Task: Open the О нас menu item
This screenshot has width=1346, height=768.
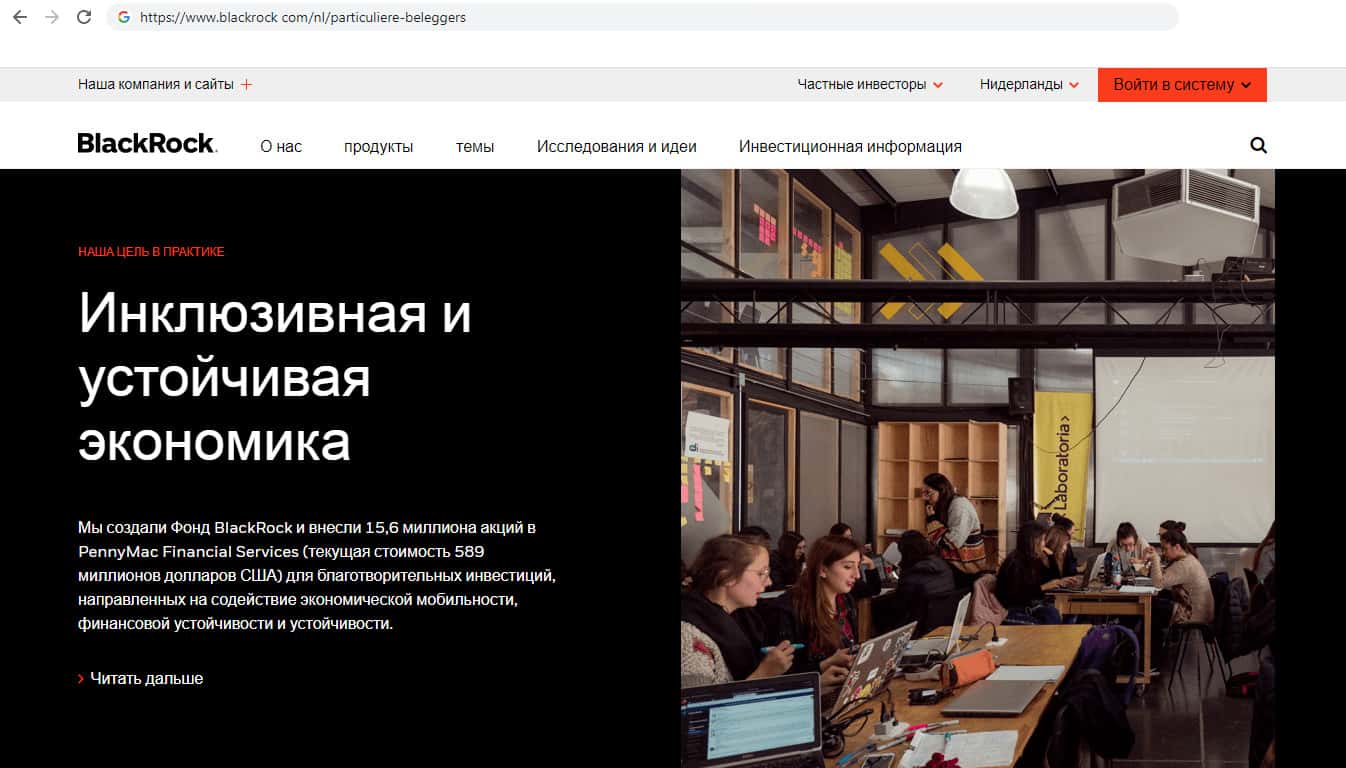Action: pos(281,146)
